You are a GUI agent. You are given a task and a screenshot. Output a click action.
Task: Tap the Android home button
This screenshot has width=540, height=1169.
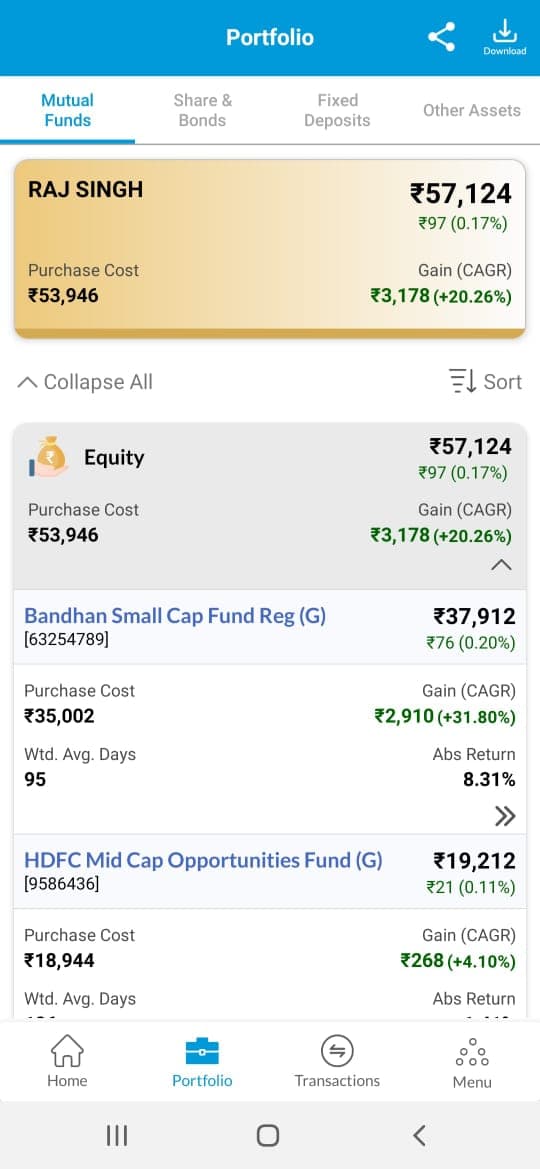pyautogui.click(x=268, y=1135)
